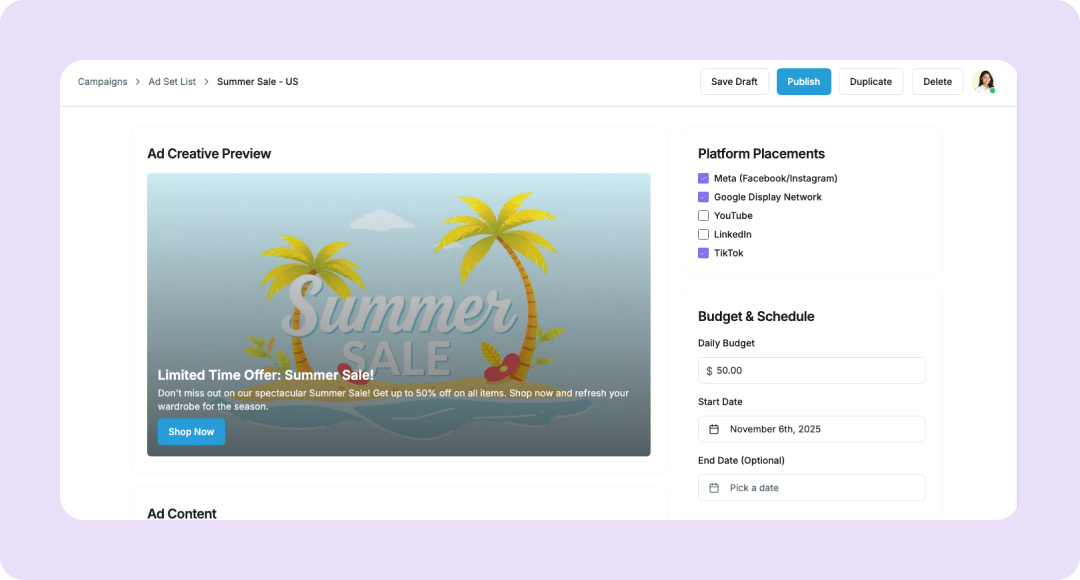The height and width of the screenshot is (580, 1080).
Task: Disable the TikTok placement checkbox
Action: click(703, 253)
